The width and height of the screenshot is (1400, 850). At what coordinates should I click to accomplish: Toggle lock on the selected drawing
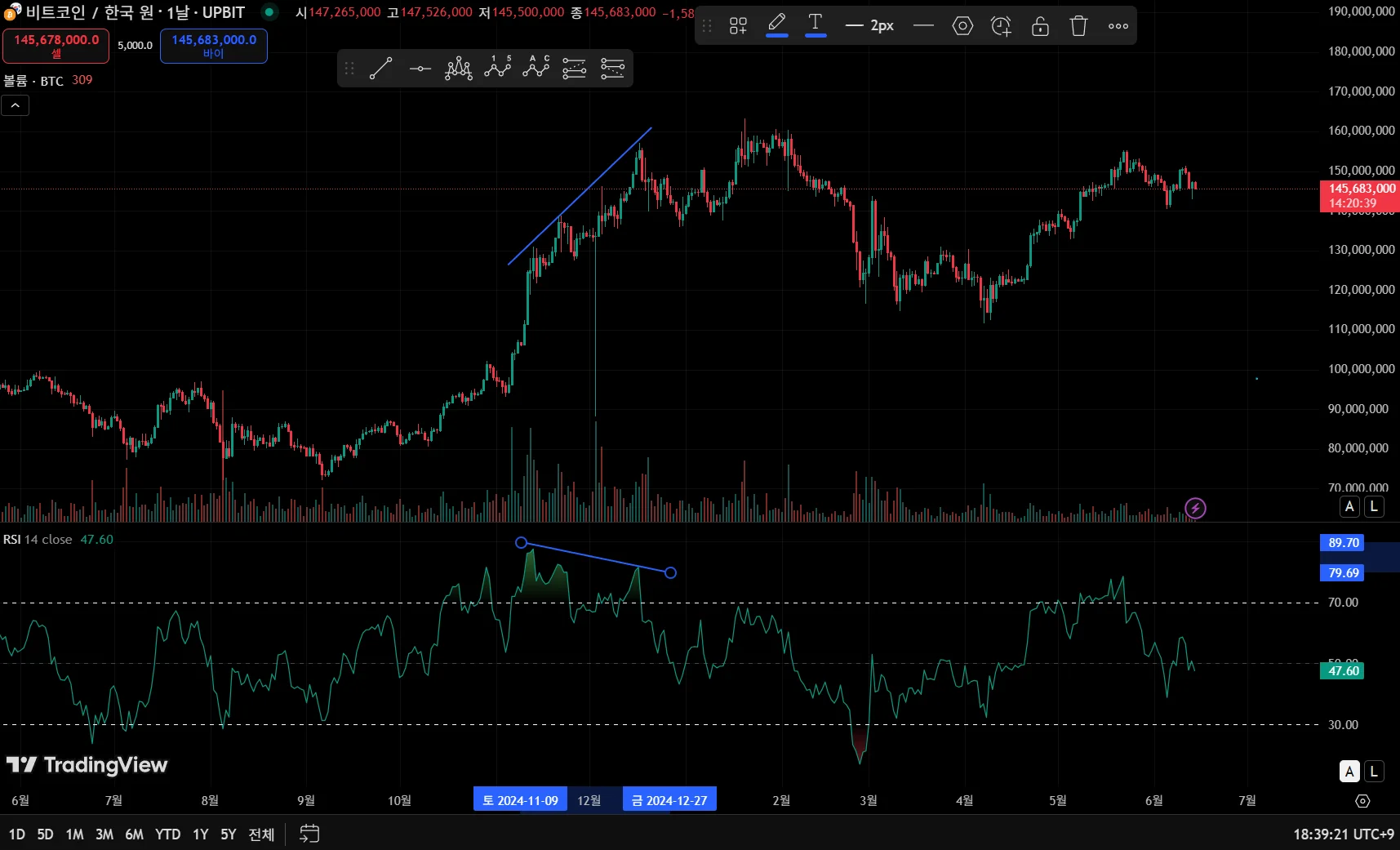(1040, 26)
